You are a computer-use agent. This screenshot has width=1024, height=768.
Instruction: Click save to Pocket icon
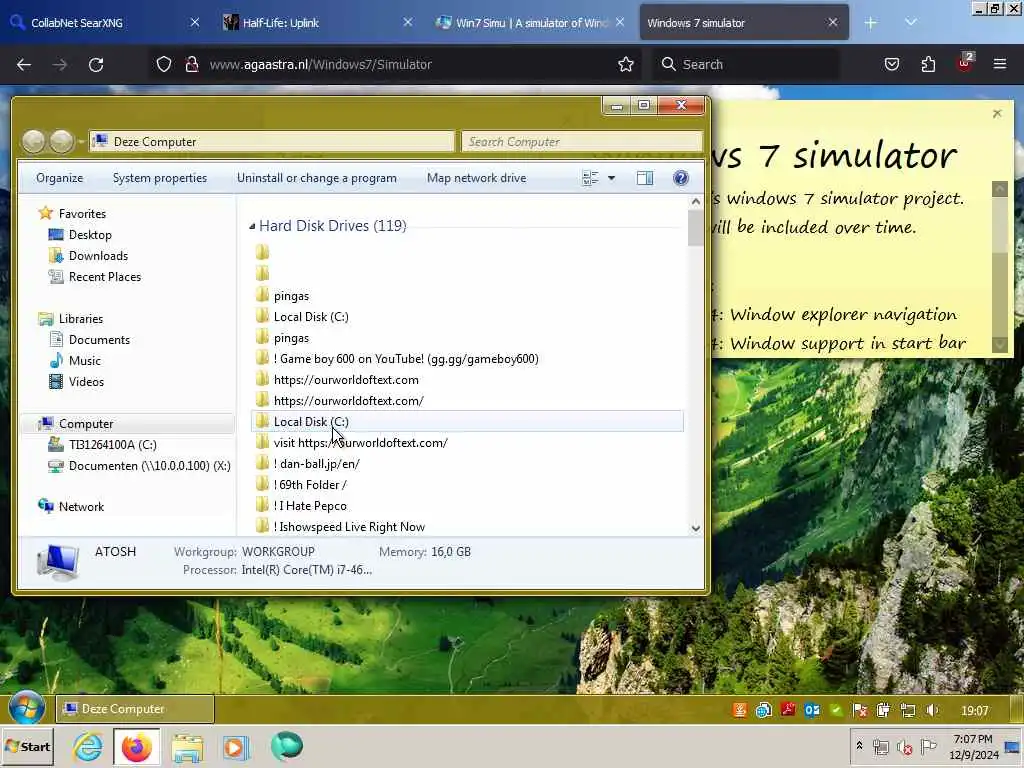click(891, 64)
